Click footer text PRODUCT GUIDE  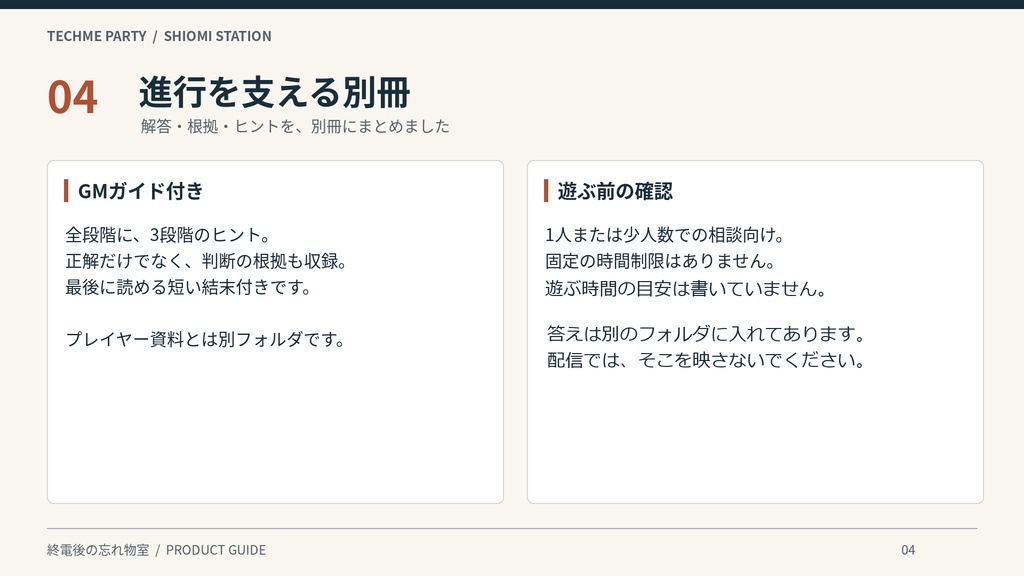tap(216, 550)
